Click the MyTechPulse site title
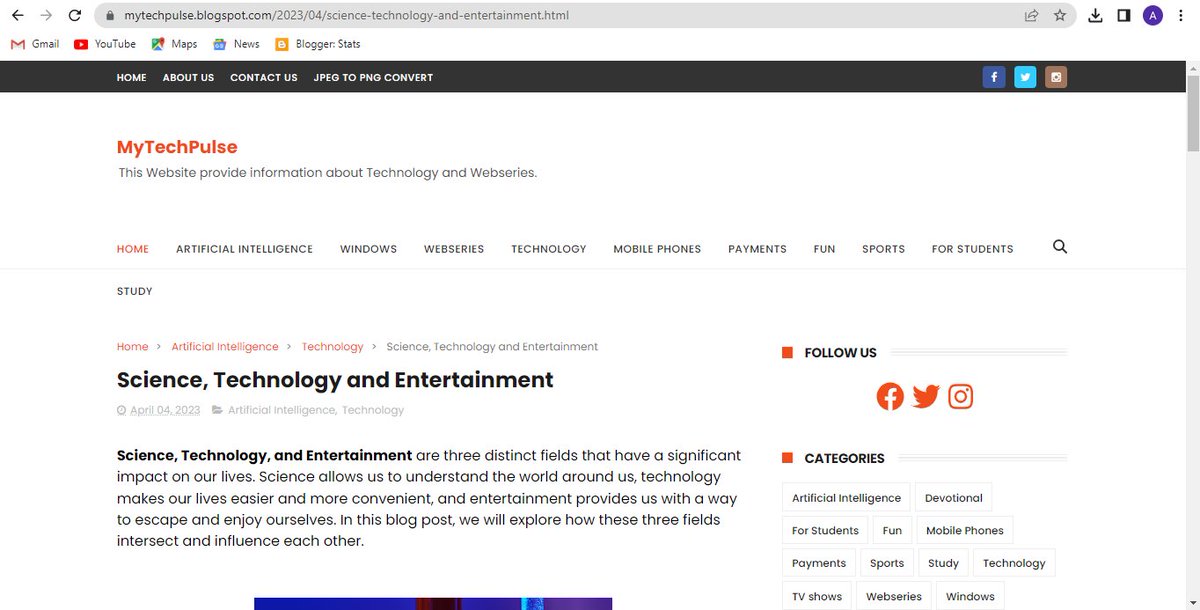1200x610 pixels. 177,147
